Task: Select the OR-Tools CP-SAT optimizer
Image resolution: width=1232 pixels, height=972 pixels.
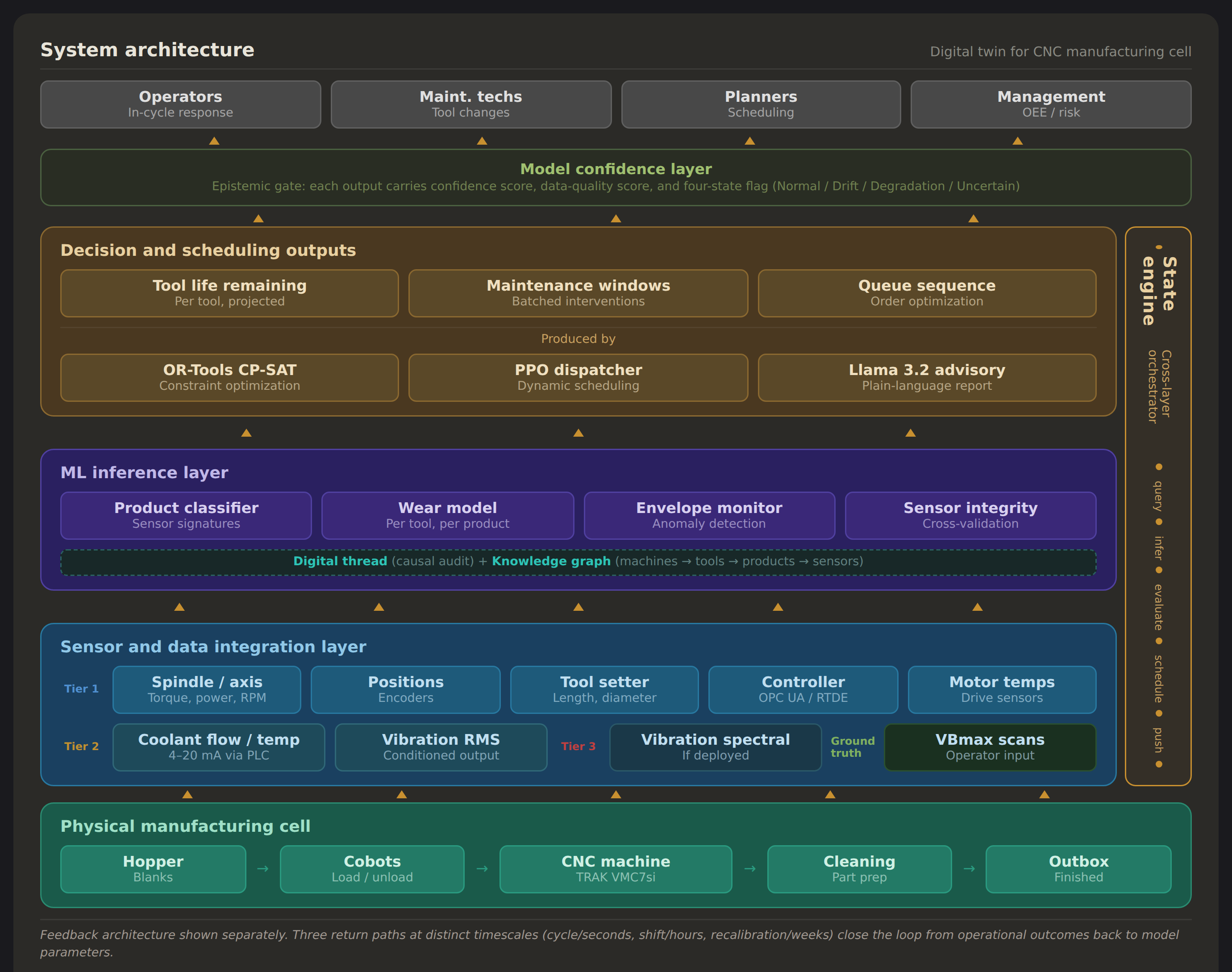Action: 229,377
